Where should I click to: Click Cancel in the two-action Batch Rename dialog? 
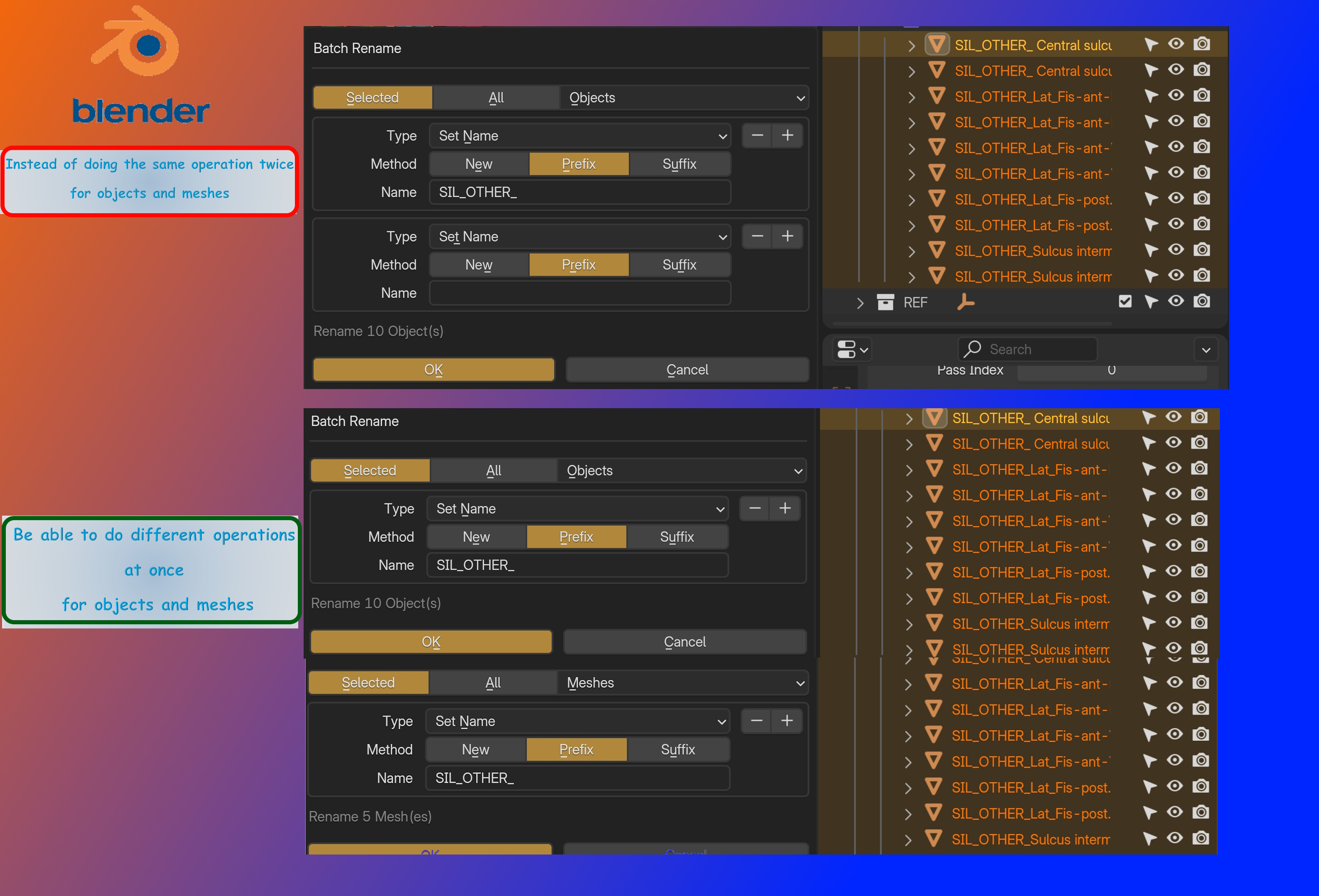(687, 370)
